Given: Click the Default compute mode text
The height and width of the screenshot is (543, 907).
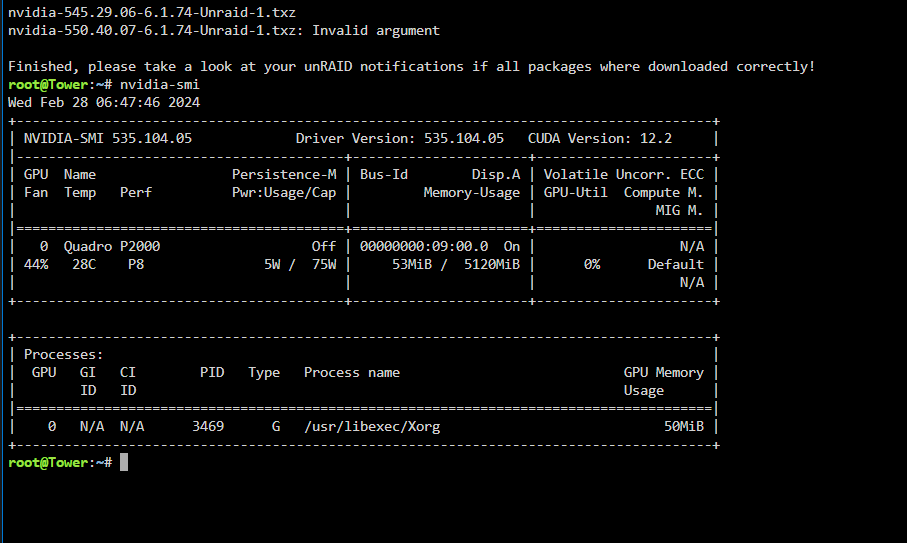Looking at the screenshot, I should click(x=676, y=264).
